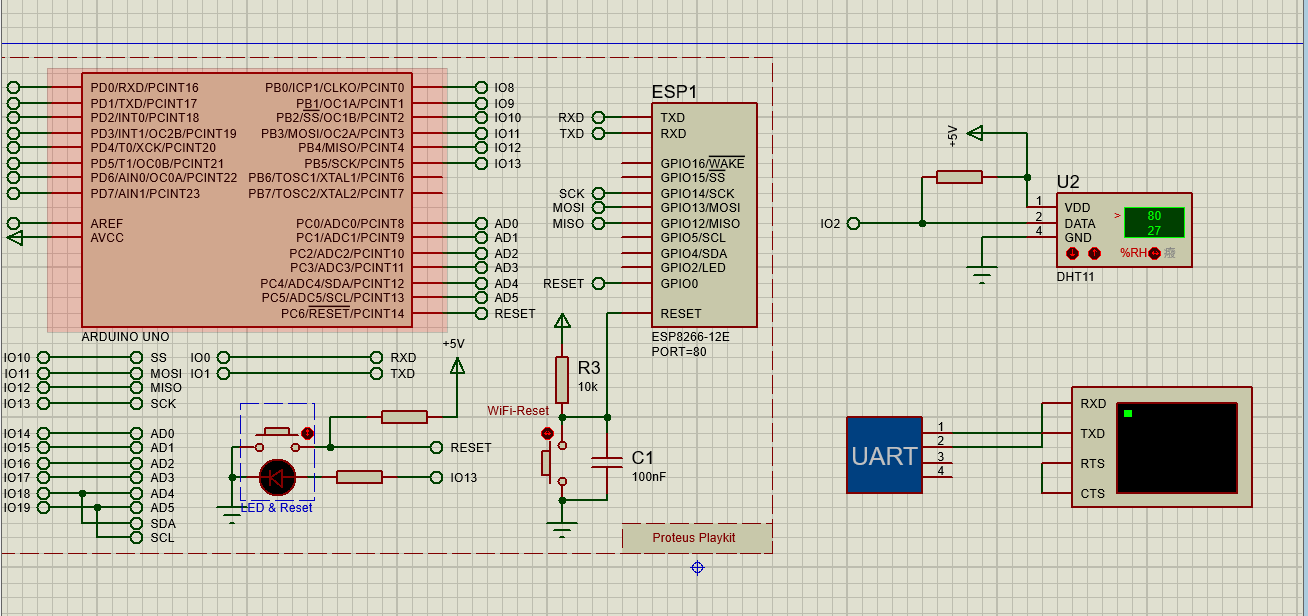Image resolution: width=1308 pixels, height=616 pixels.
Task: Click the 'LED & Reset' blue label
Action: tap(277, 508)
